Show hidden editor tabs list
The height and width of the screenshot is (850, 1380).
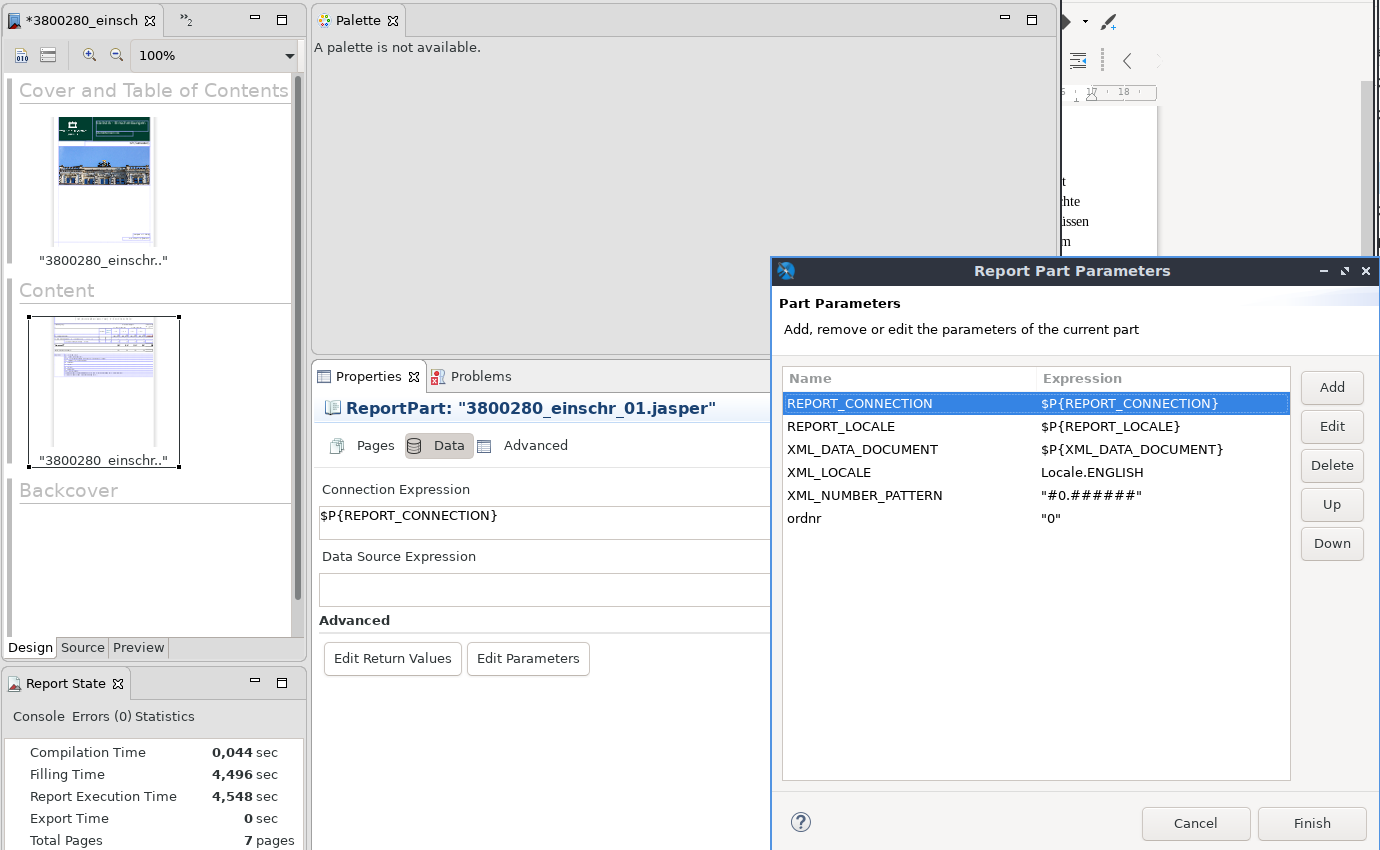(x=186, y=20)
